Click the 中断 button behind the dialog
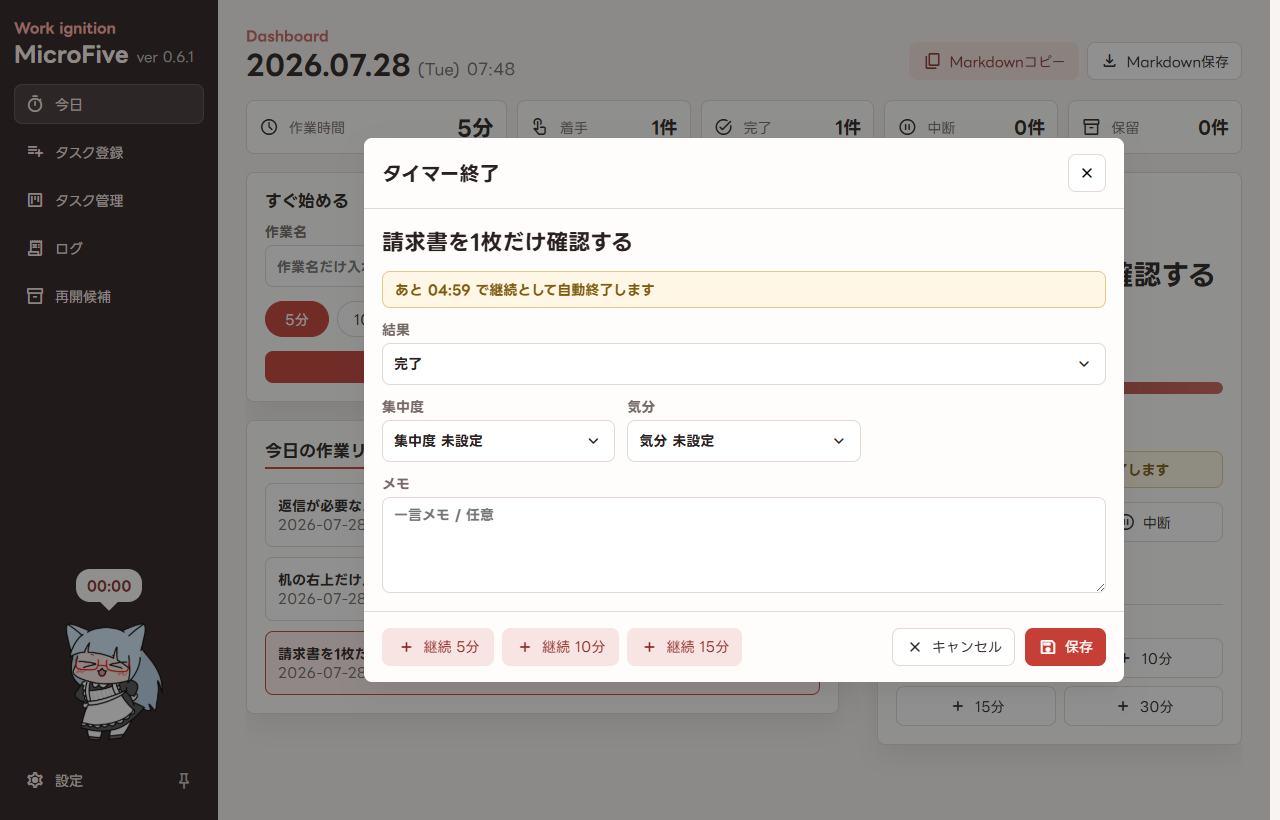1280x820 pixels. (1173, 522)
